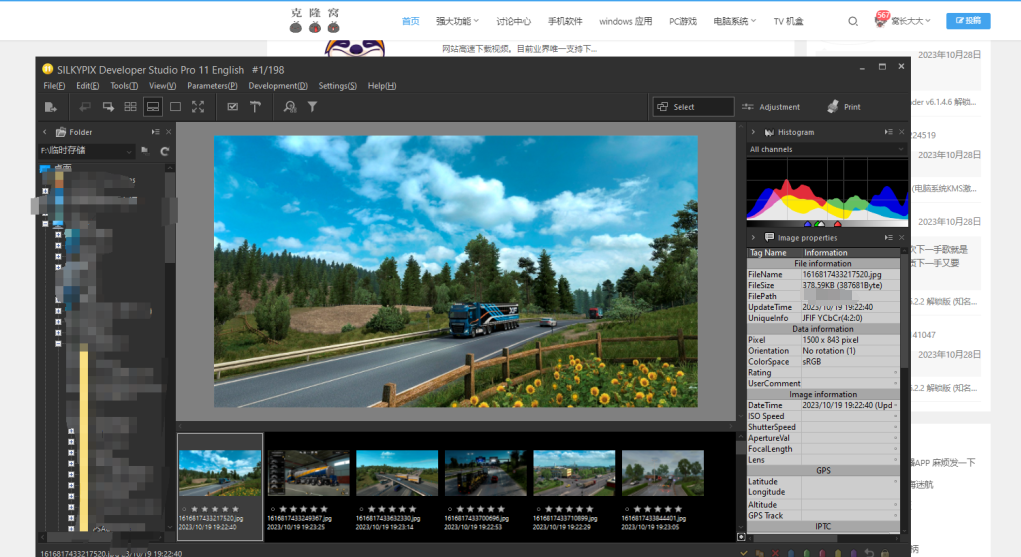Toggle mark circle under 1616817433632330.jpg thumbnail
This screenshot has width=1021, height=557.
[361, 509]
